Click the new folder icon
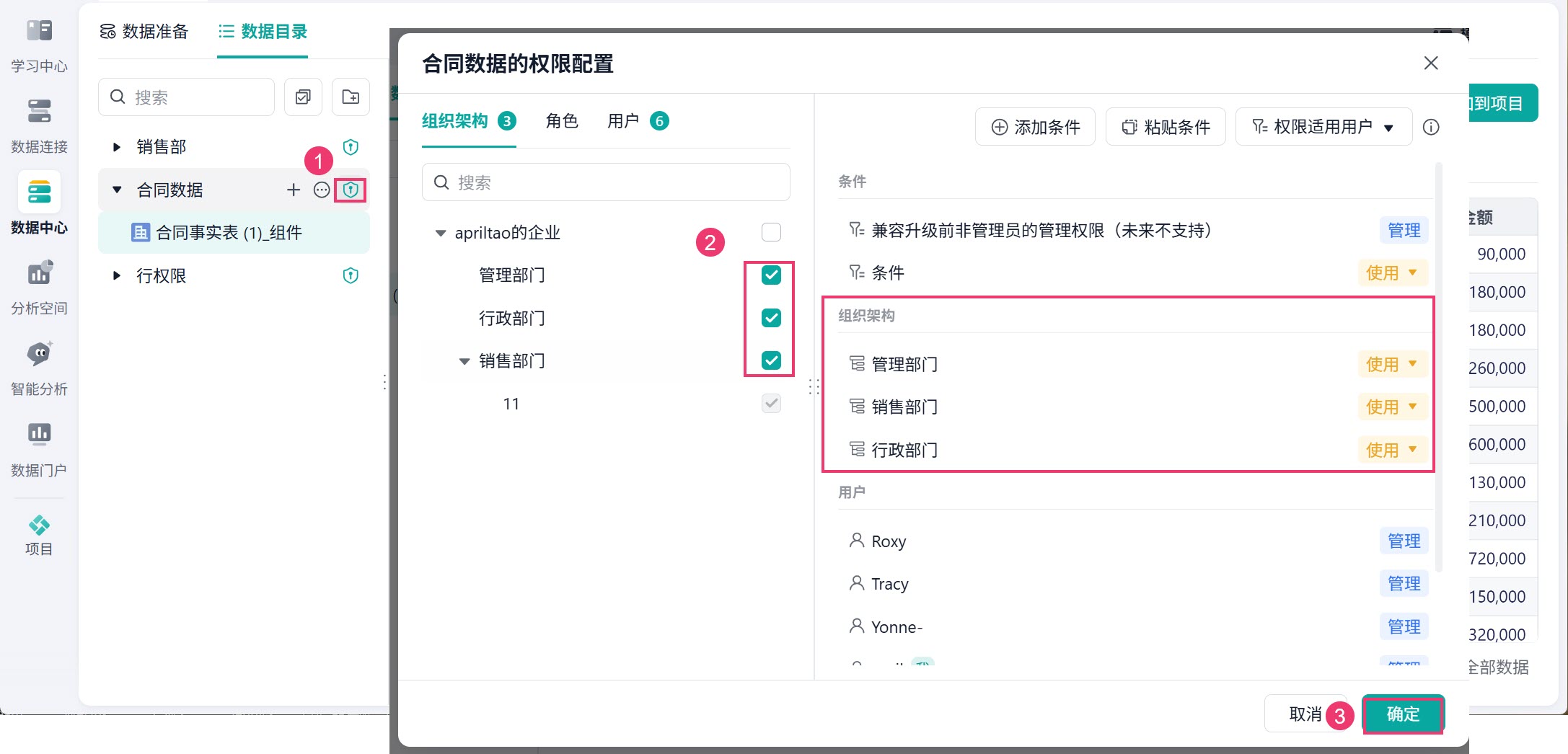This screenshot has height=754, width=1568. pos(351,97)
